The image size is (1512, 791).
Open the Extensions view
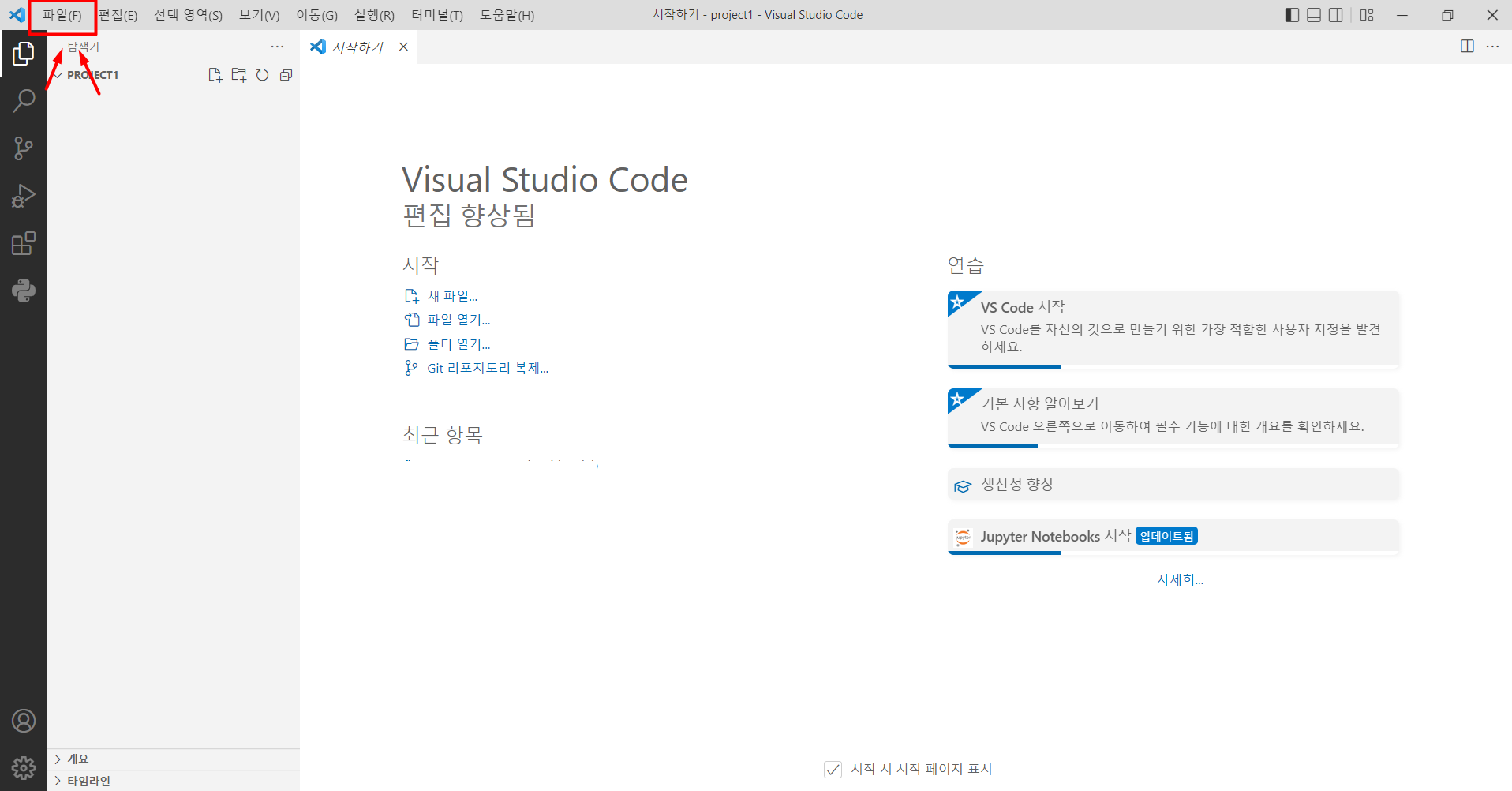[x=24, y=243]
